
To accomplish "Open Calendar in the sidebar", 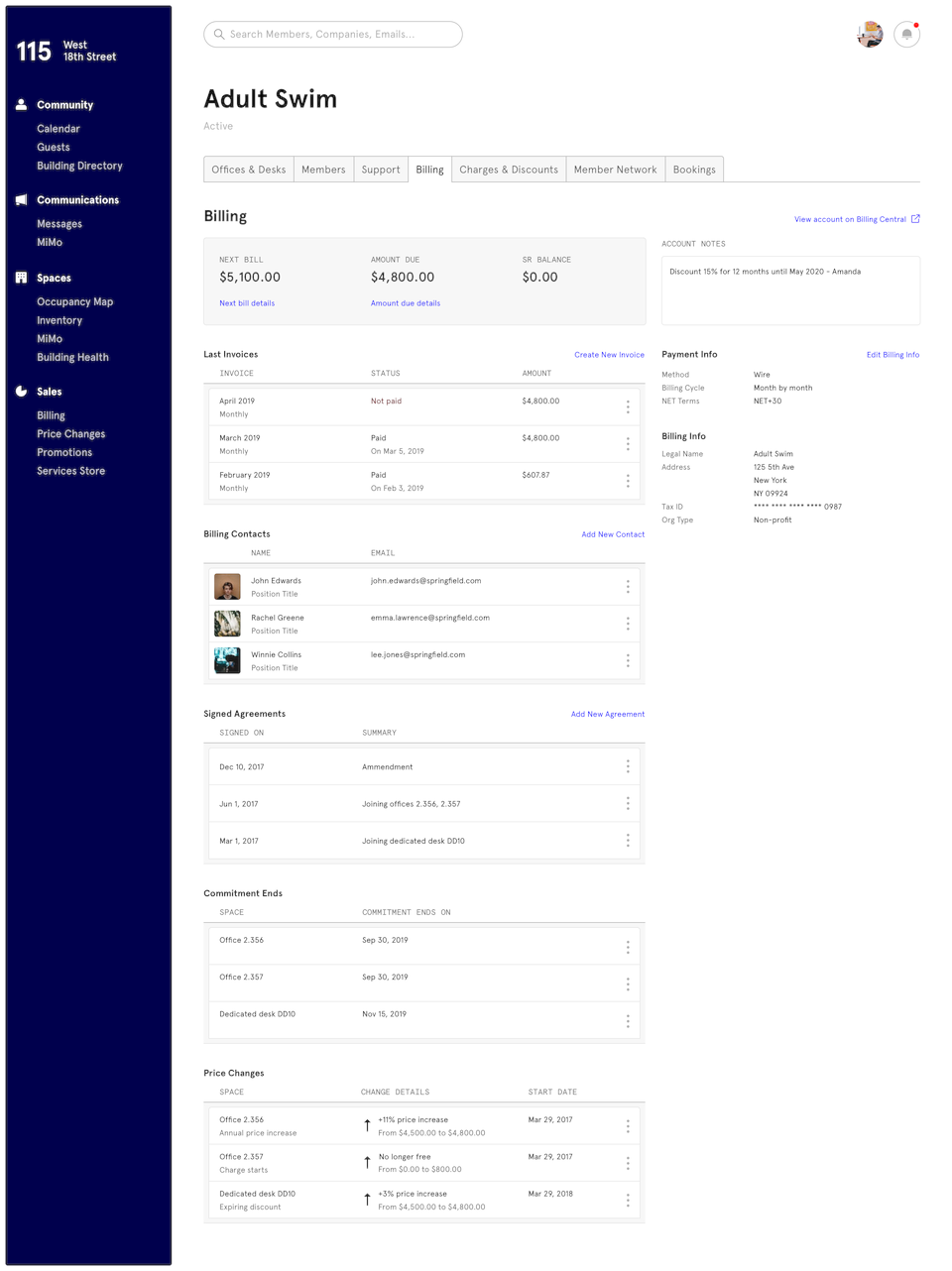I will (x=59, y=129).
